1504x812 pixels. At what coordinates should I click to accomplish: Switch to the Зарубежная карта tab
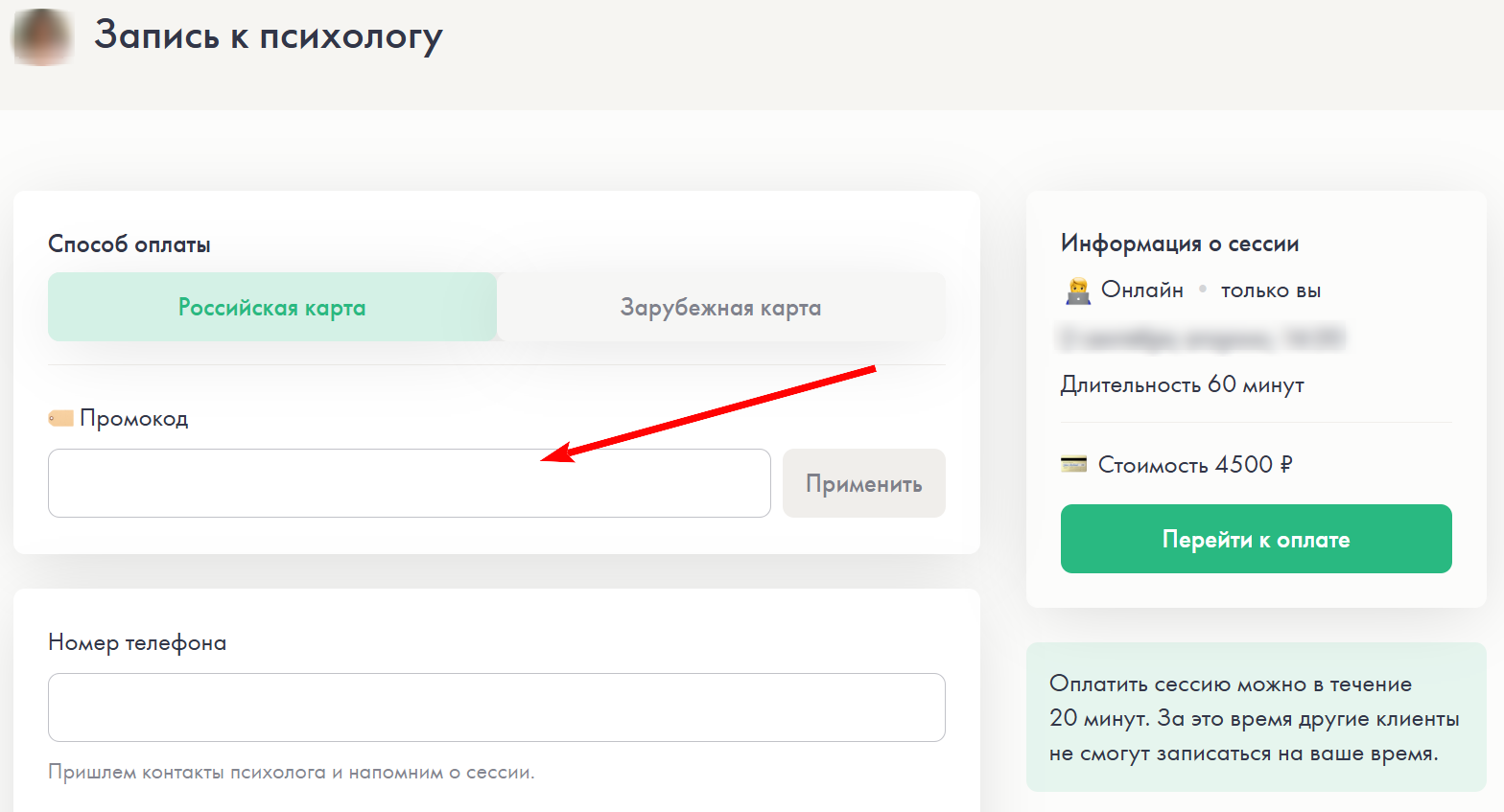[x=720, y=308]
